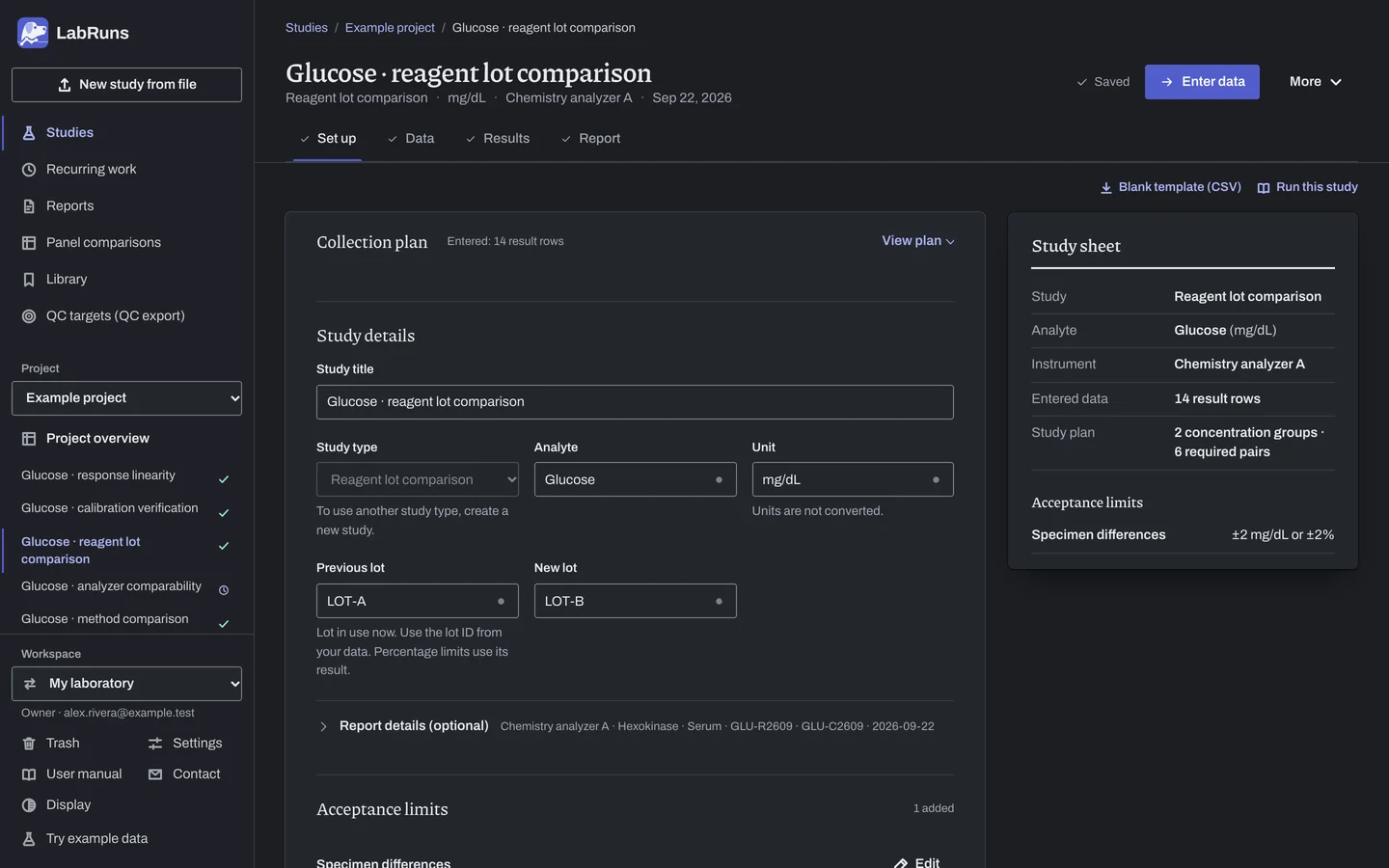The height and width of the screenshot is (868, 1389).
Task: Click the Previous lot field
Action: coord(418,601)
